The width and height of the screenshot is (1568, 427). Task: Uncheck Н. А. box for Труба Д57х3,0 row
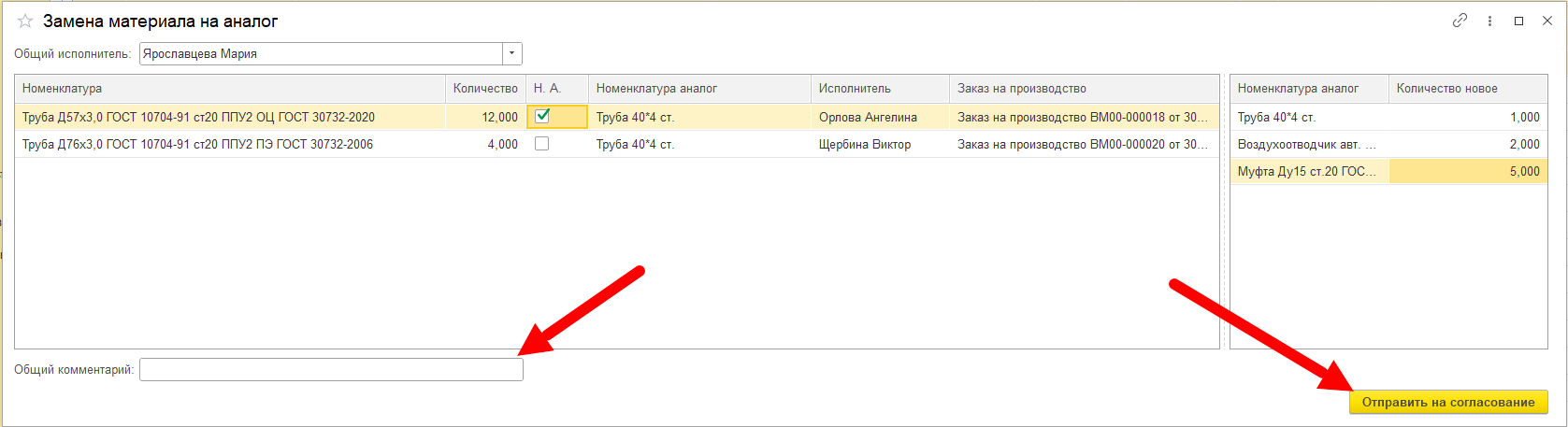(541, 117)
